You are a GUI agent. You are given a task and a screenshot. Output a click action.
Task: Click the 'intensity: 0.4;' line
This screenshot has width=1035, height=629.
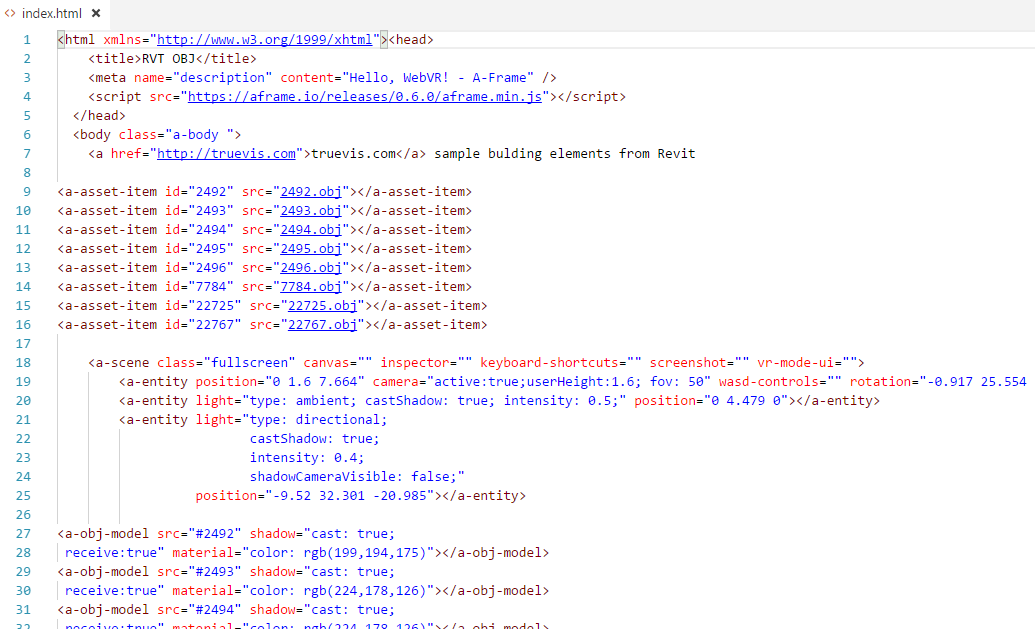(307, 457)
